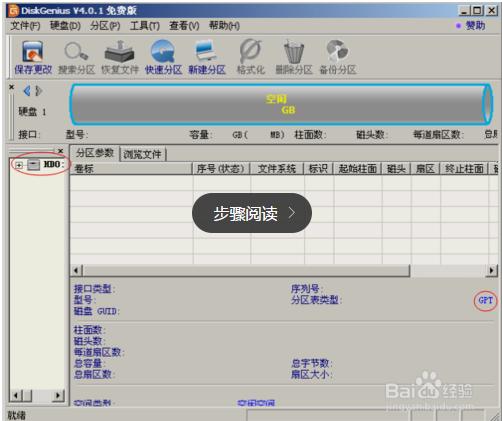Click the HD0 disk drive icon
Image resolution: width=502 pixels, height=421 pixels.
[33, 164]
